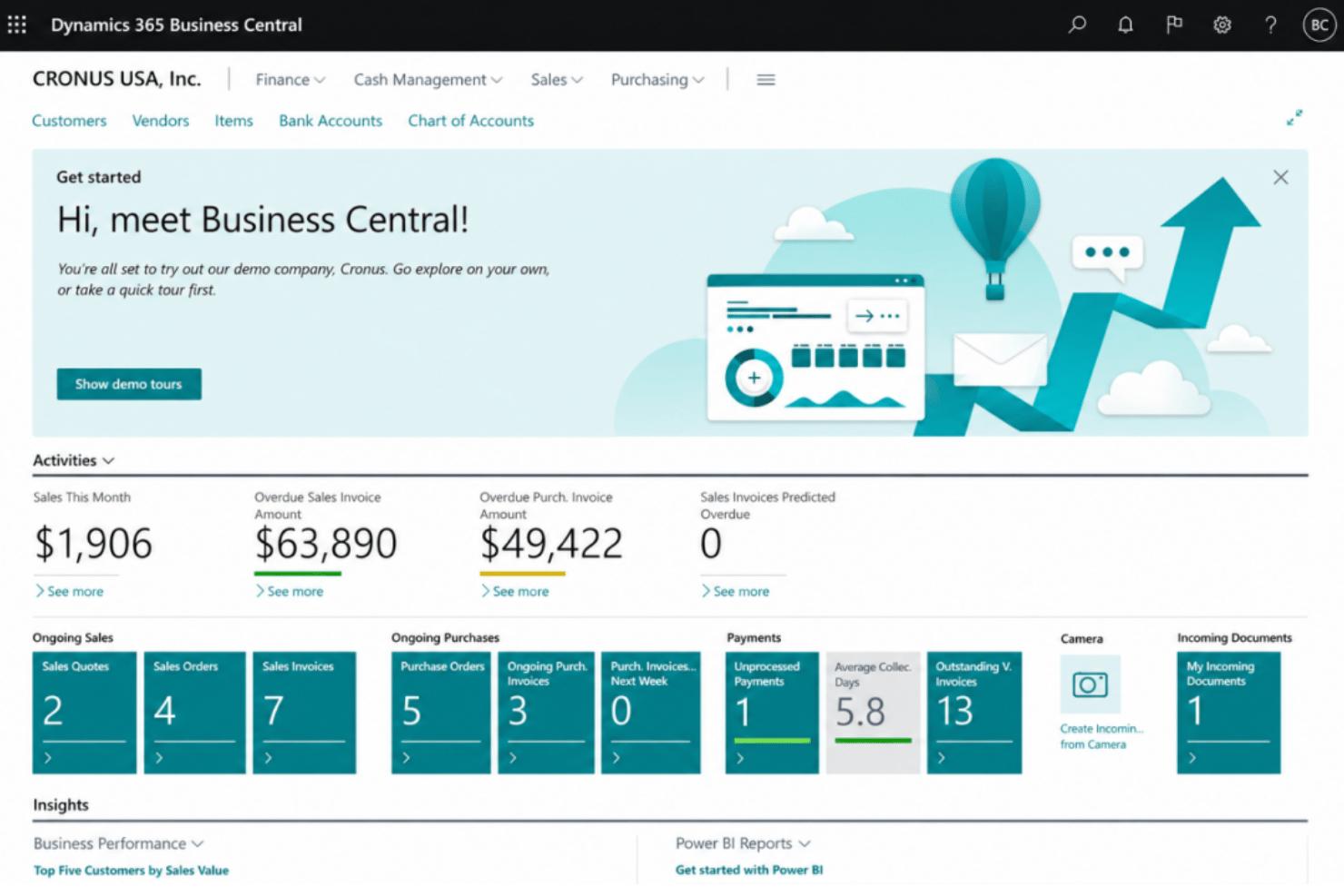Expand the Finance menu
The image size is (1344, 896).
click(x=290, y=80)
